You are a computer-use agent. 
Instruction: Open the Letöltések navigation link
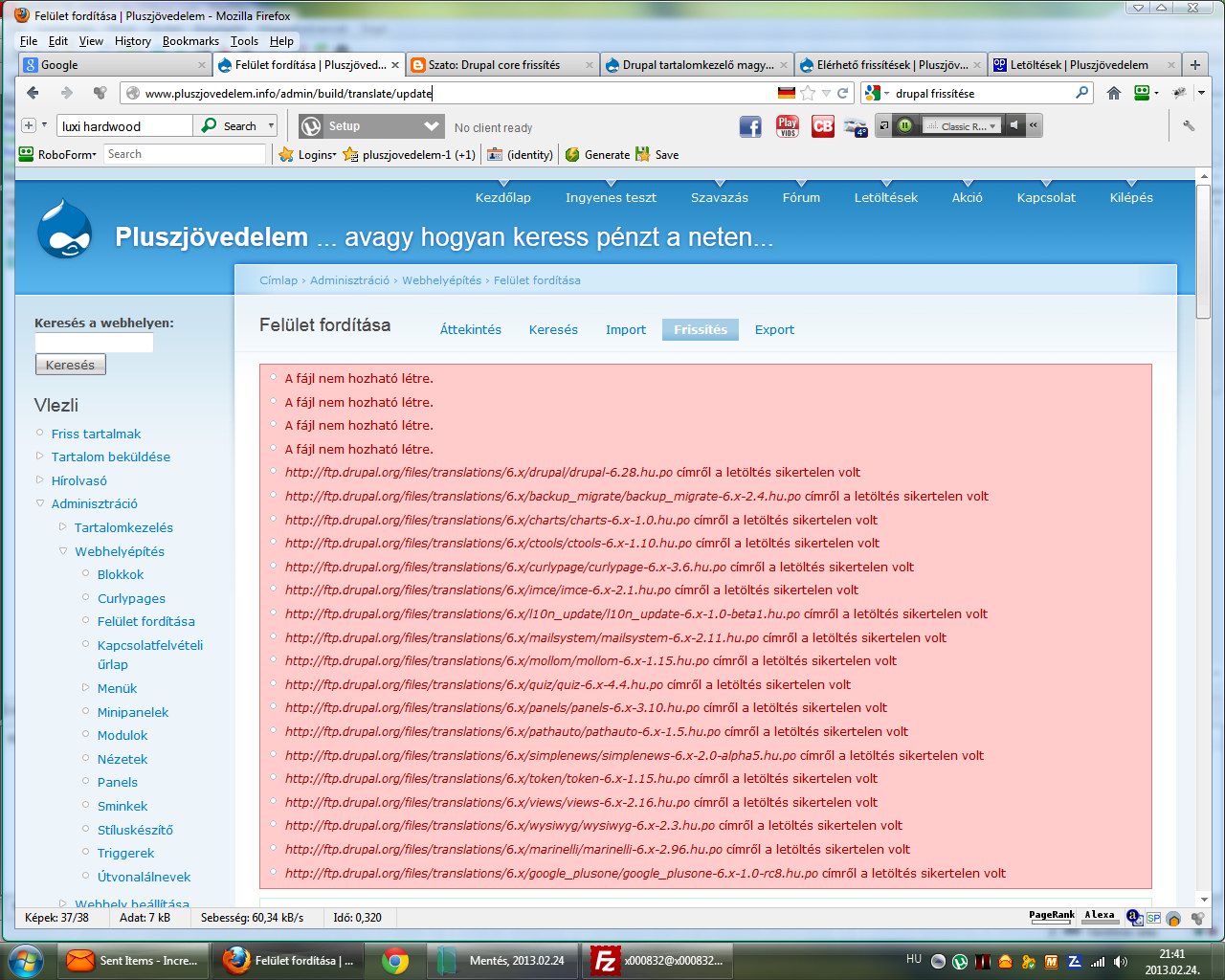point(885,197)
